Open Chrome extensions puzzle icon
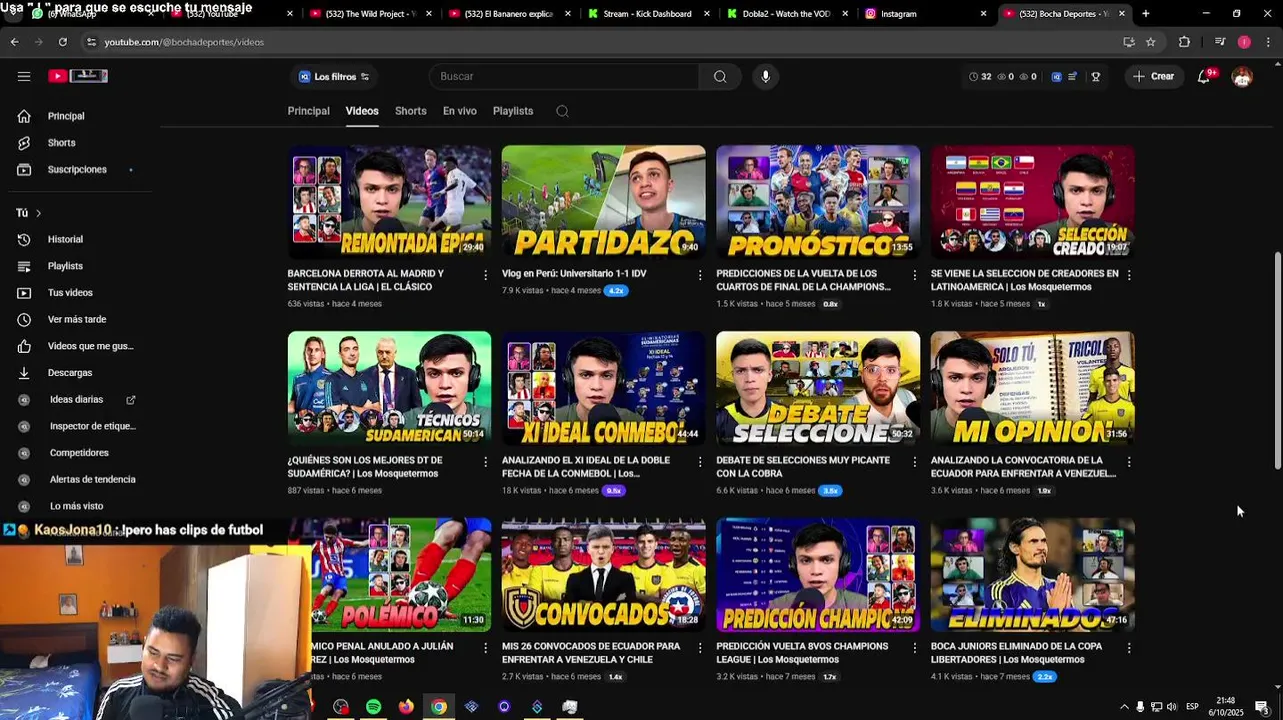This screenshot has width=1283, height=720. click(x=1185, y=42)
